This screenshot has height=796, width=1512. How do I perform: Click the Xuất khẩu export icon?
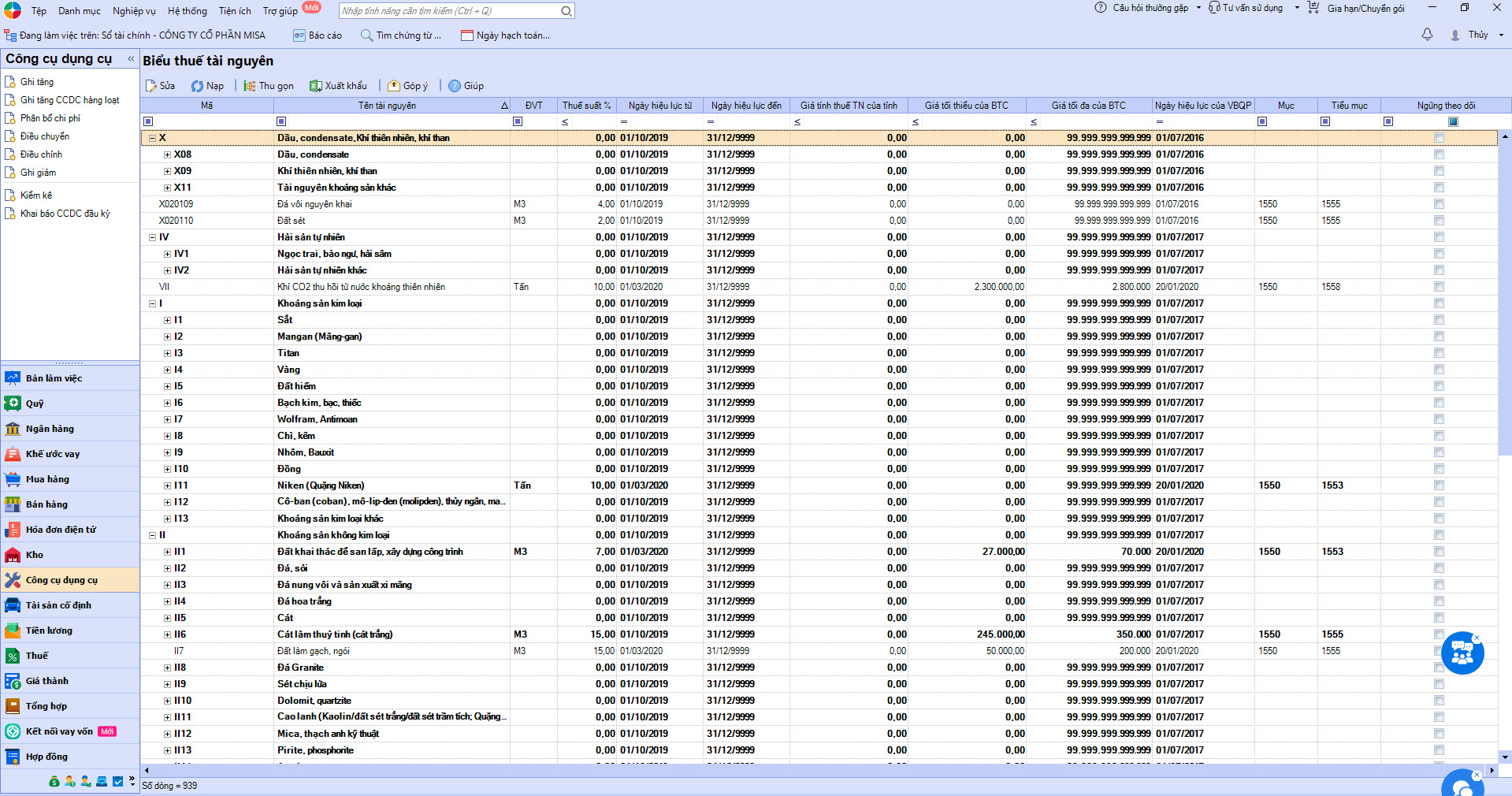(x=316, y=86)
